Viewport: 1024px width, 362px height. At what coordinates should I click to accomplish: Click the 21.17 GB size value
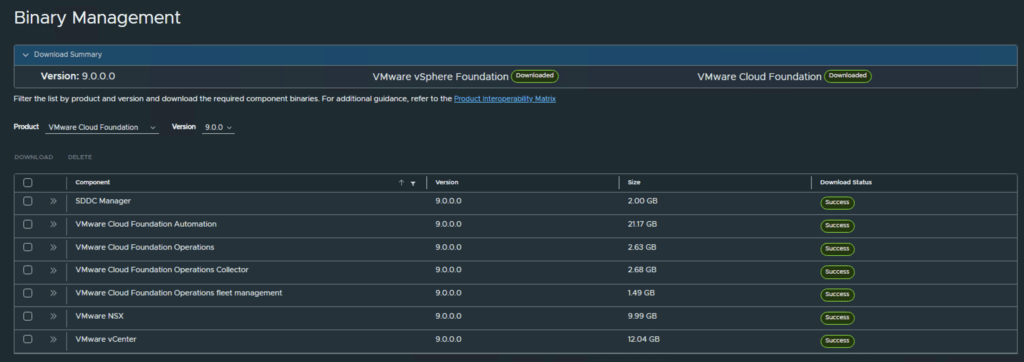642,224
